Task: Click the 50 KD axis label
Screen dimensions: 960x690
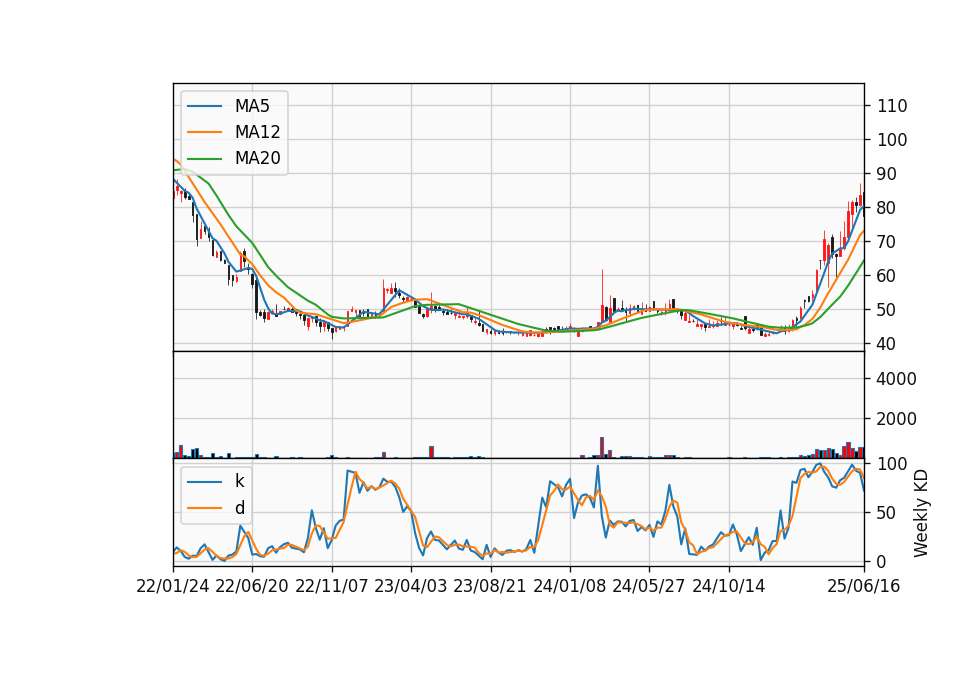Action: 887,513
